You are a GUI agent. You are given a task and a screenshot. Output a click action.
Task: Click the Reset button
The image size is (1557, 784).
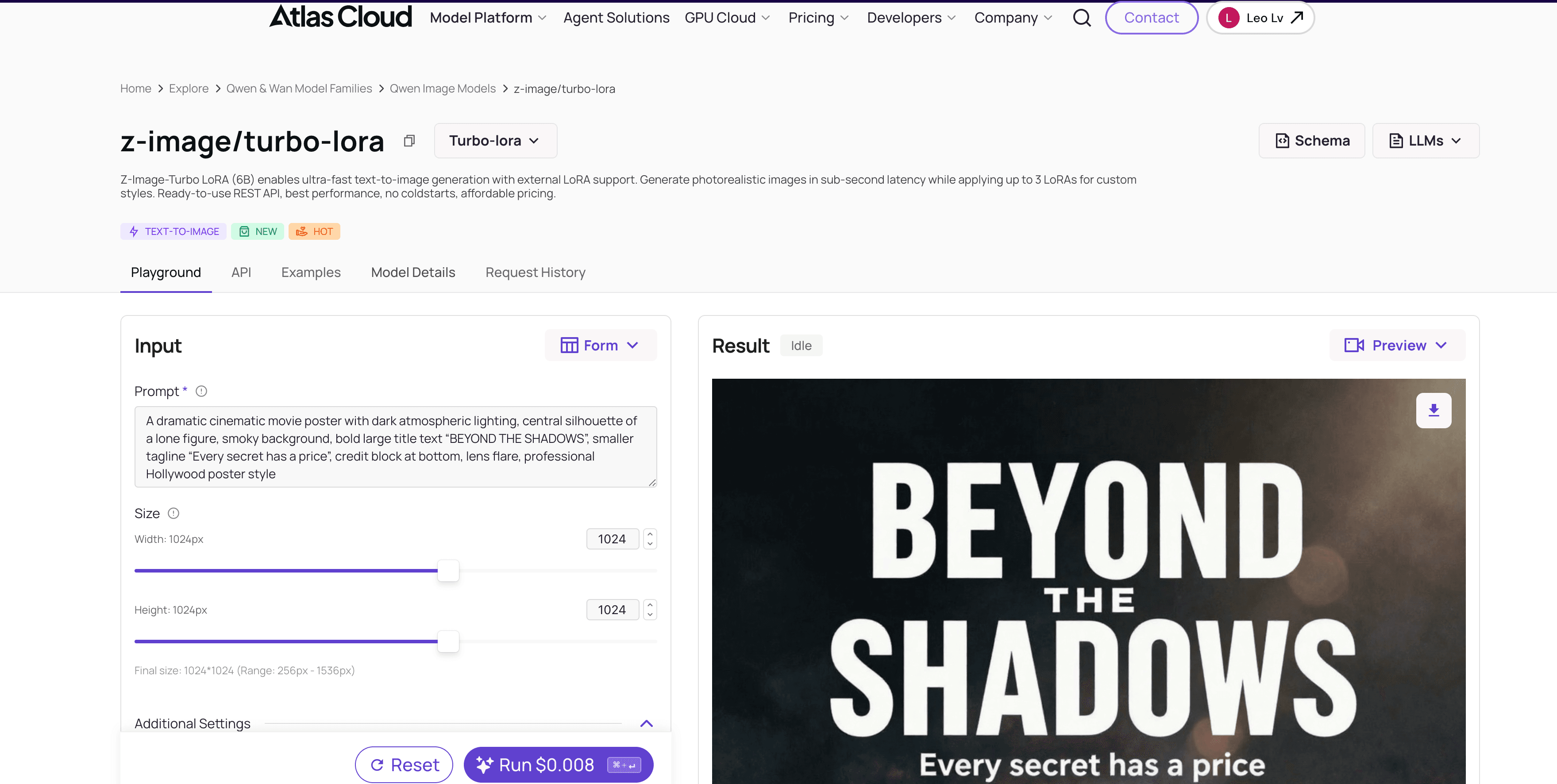click(404, 765)
